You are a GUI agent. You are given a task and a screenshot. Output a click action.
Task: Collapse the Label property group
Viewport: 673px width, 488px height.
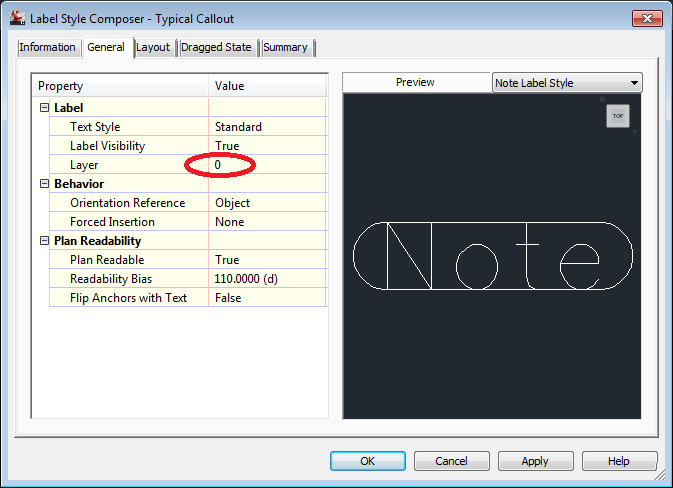point(44,108)
